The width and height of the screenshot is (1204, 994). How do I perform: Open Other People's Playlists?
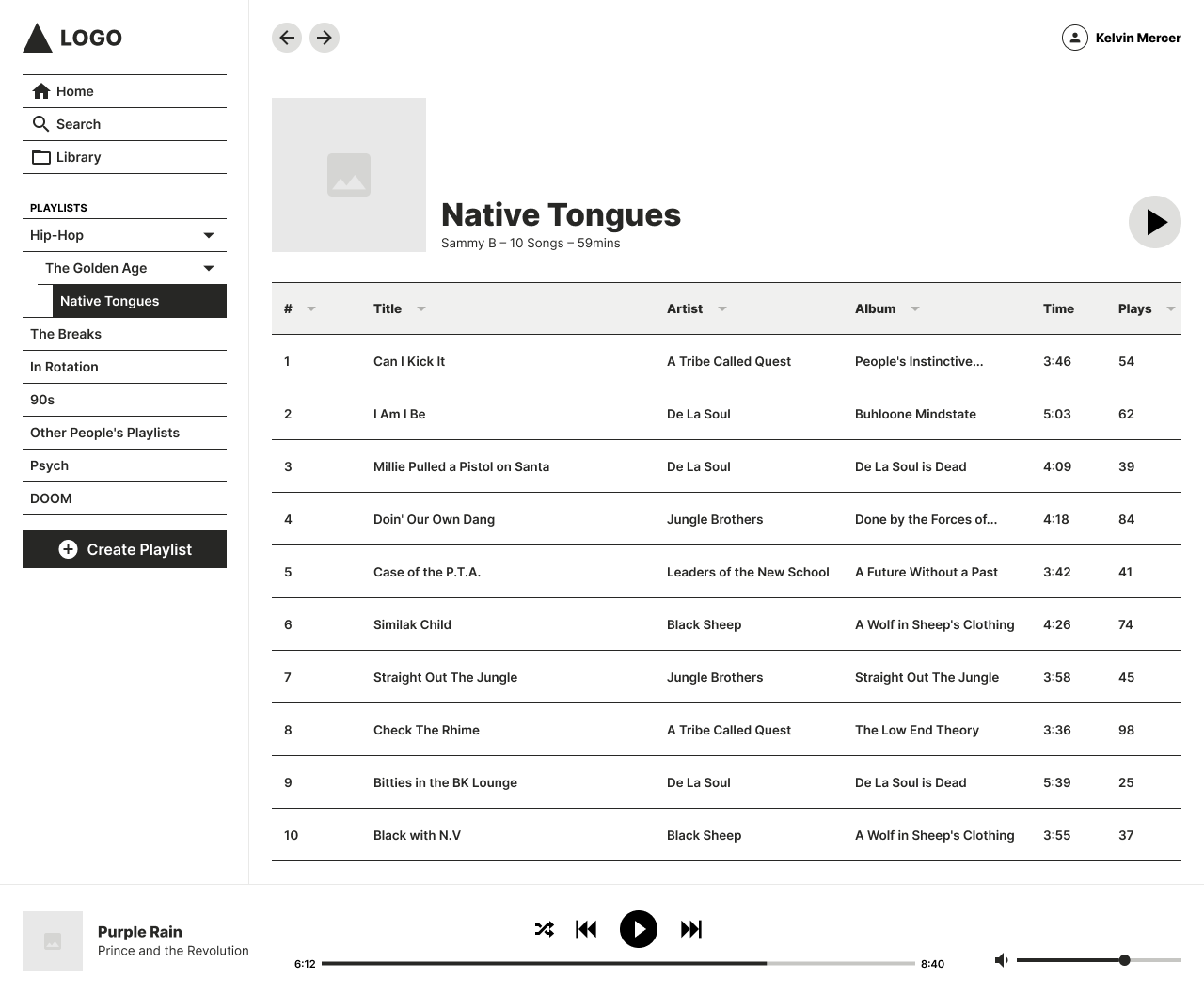coord(124,433)
